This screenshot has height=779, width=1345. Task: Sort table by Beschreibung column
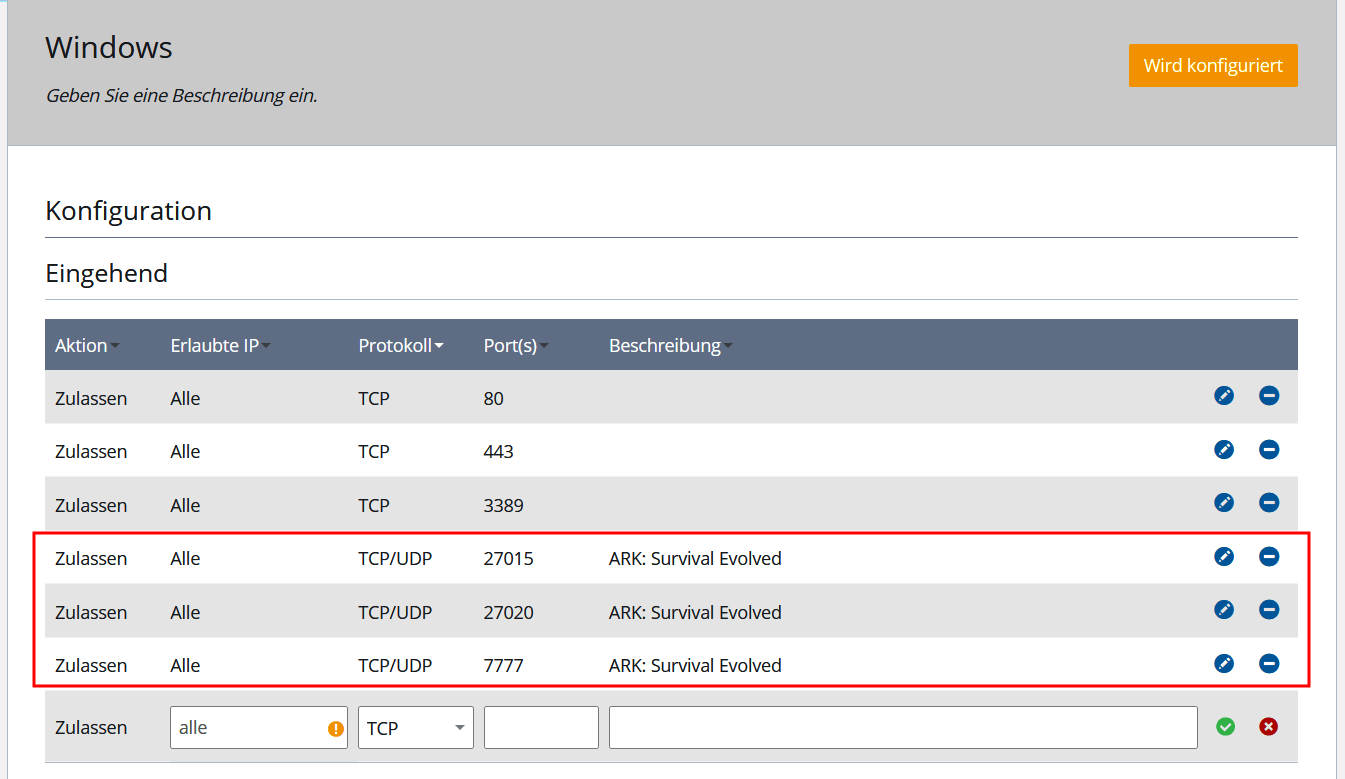pos(670,346)
